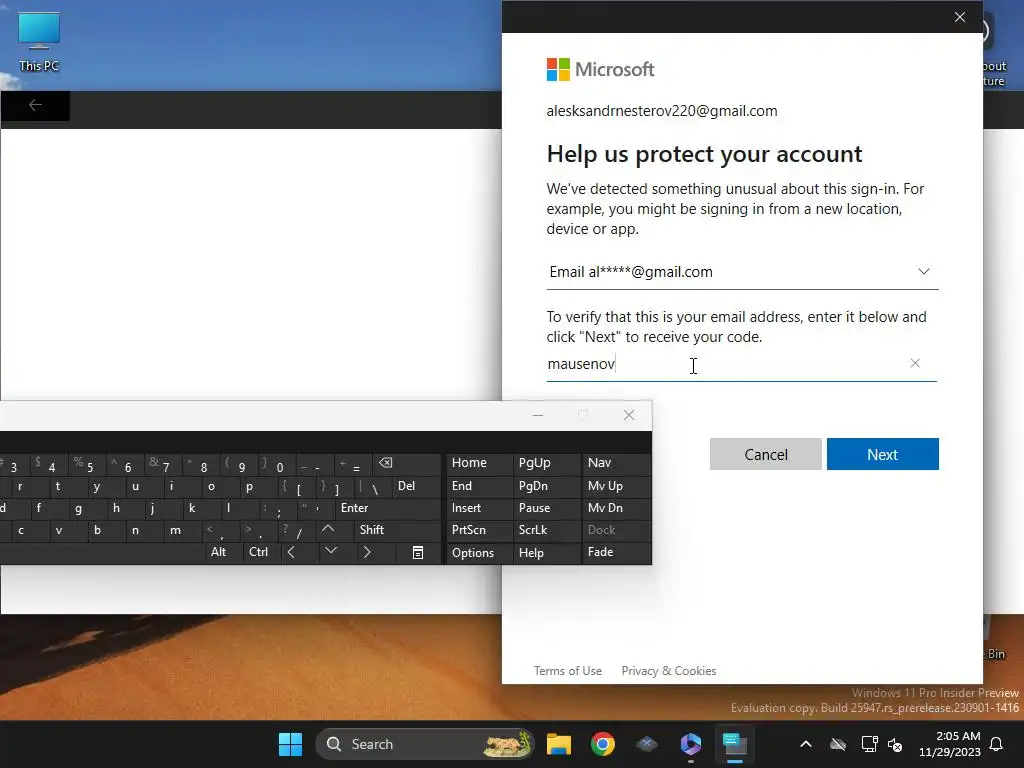The image size is (1024, 768).
Task: Tap Enter key on on-screen keyboard
Action: coord(388,508)
